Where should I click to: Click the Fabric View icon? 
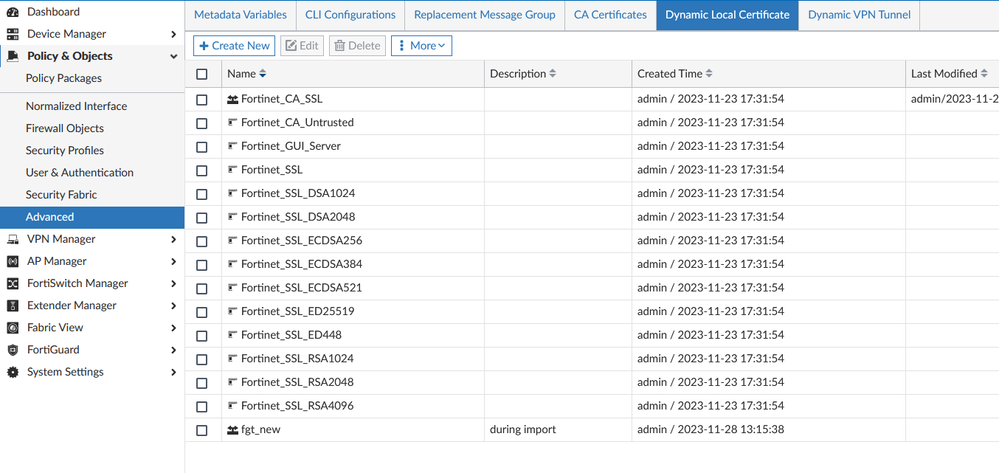click(12, 328)
